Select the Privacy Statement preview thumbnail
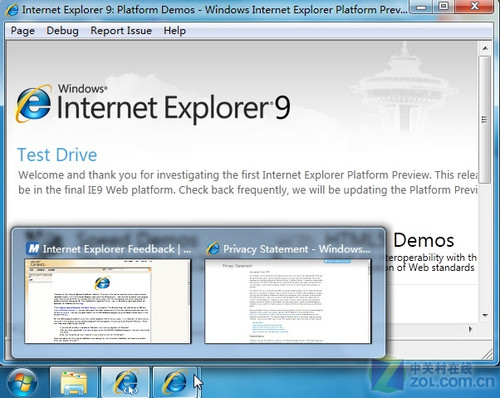This screenshot has height=398, width=500. pyautogui.click(x=288, y=301)
